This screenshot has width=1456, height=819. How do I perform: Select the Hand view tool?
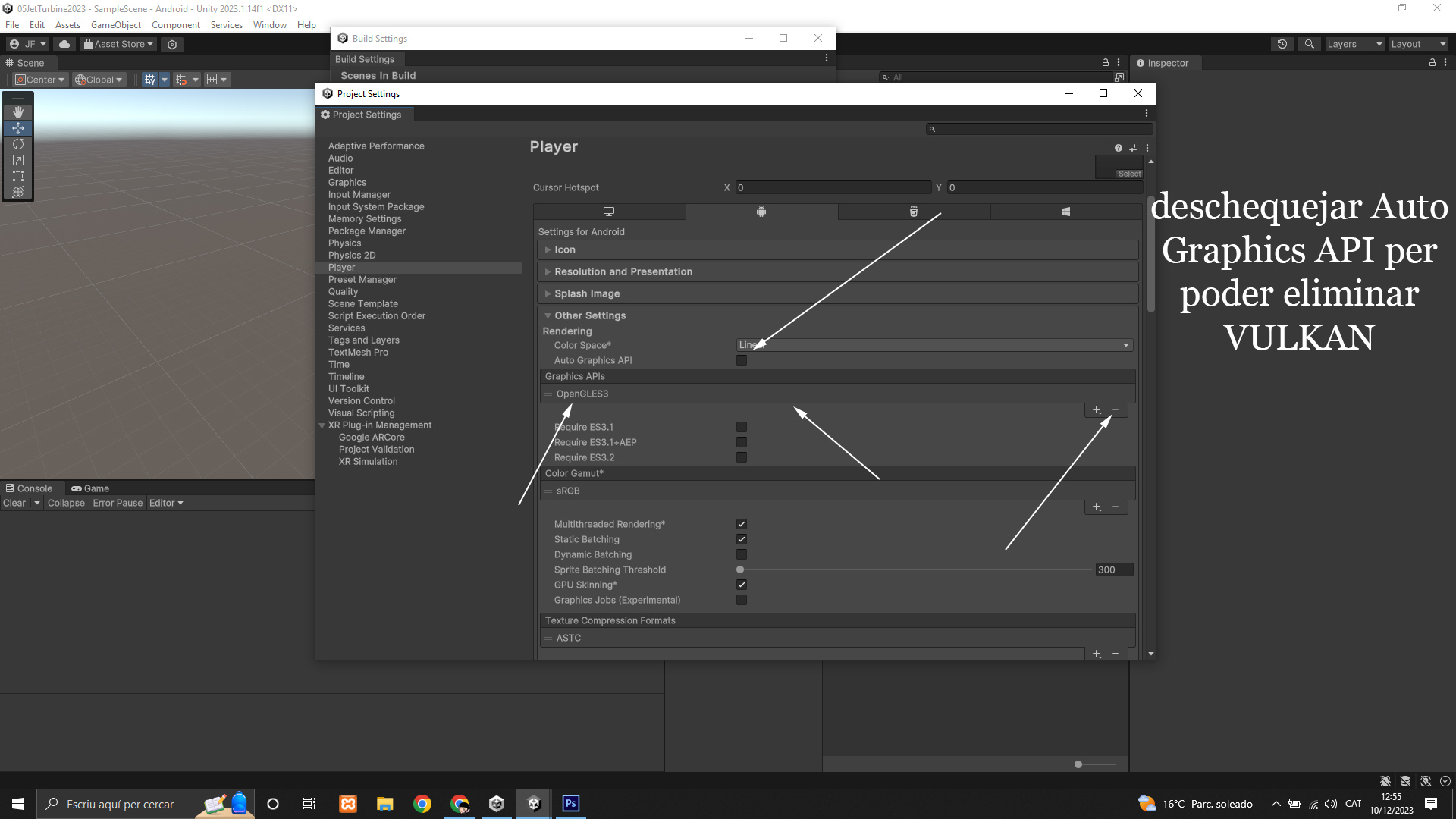18,111
